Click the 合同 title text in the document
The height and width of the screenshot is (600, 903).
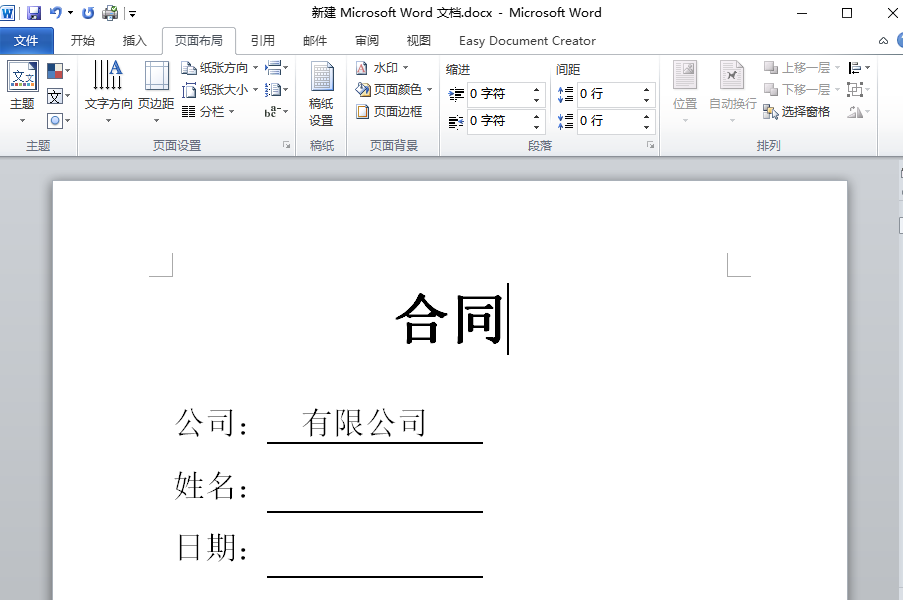451,318
